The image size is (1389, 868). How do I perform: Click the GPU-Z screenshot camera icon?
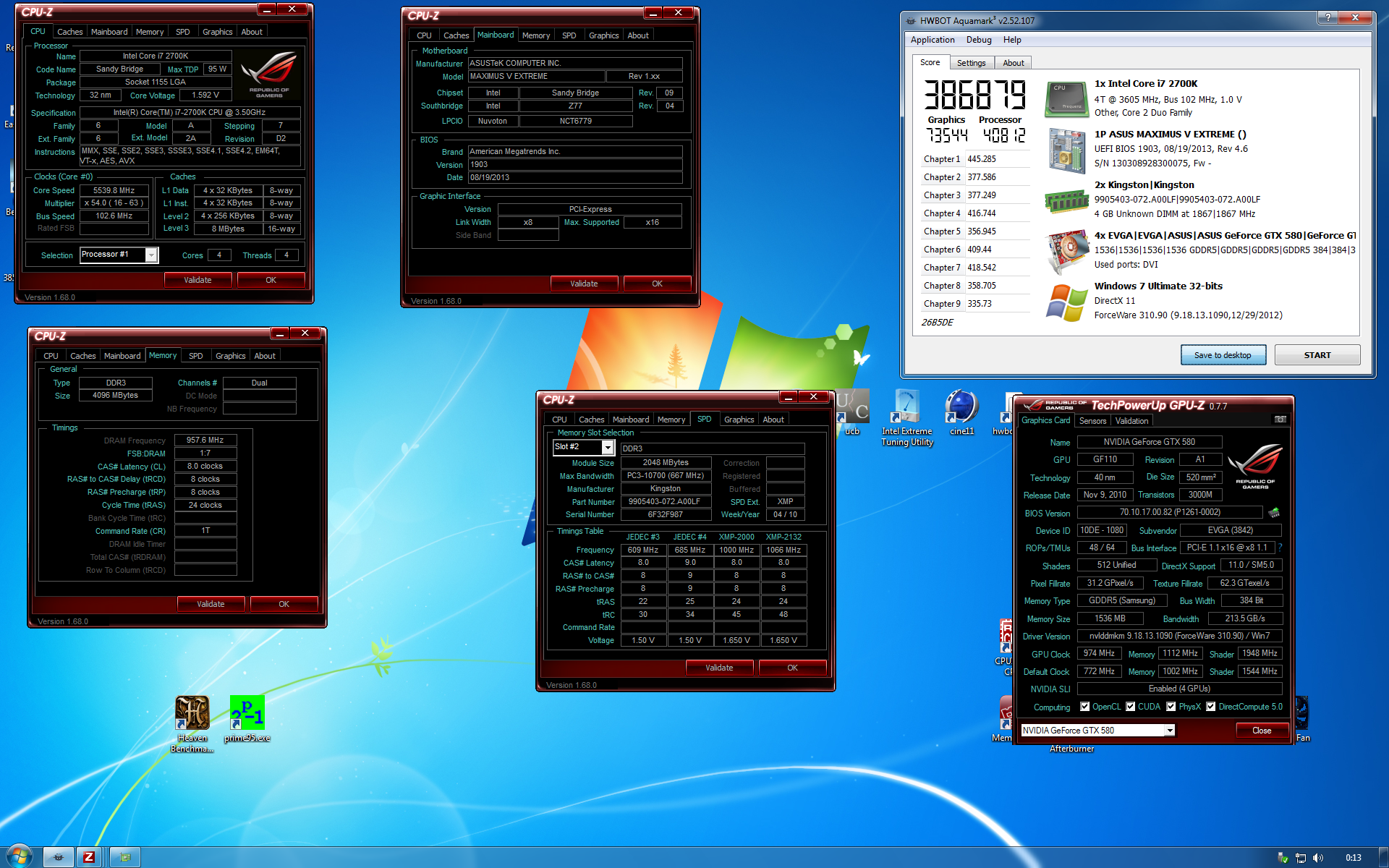pyautogui.click(x=1280, y=420)
